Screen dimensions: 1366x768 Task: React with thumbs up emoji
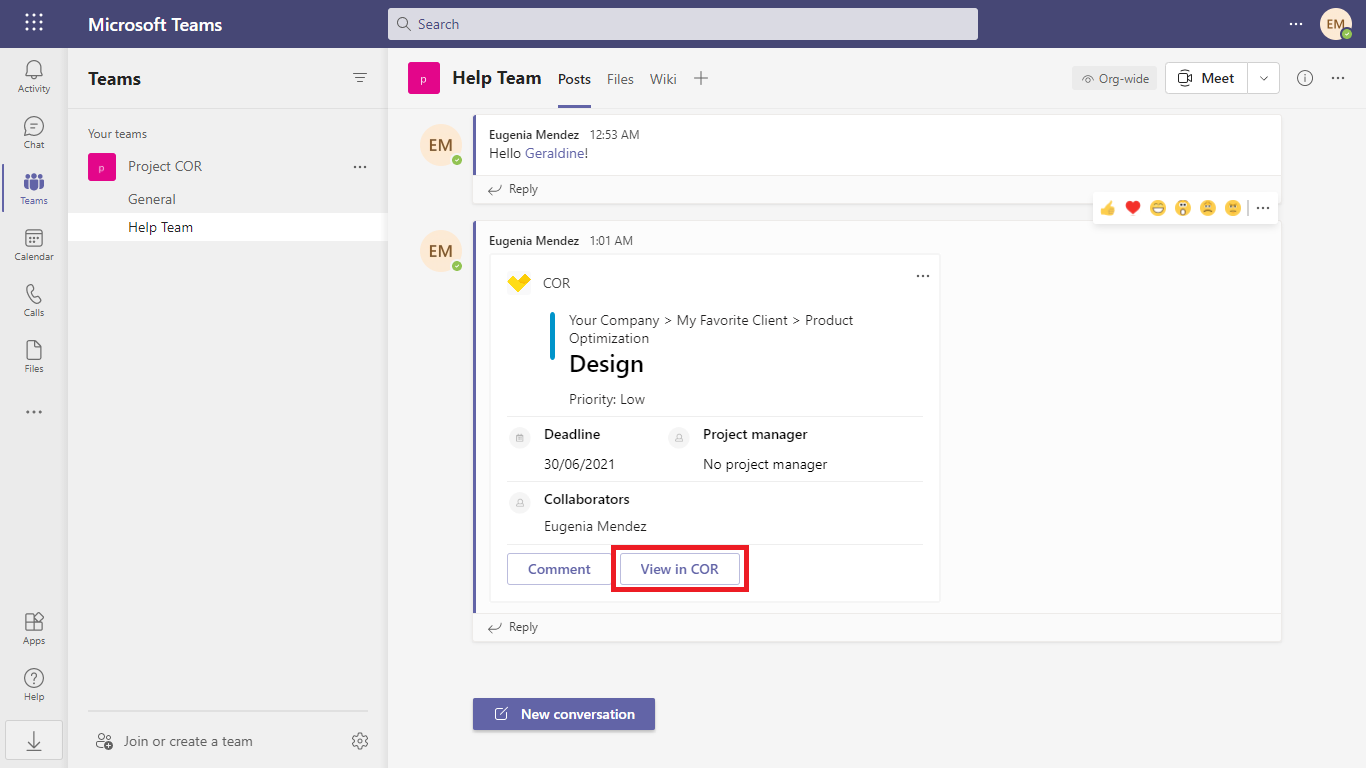(1107, 208)
